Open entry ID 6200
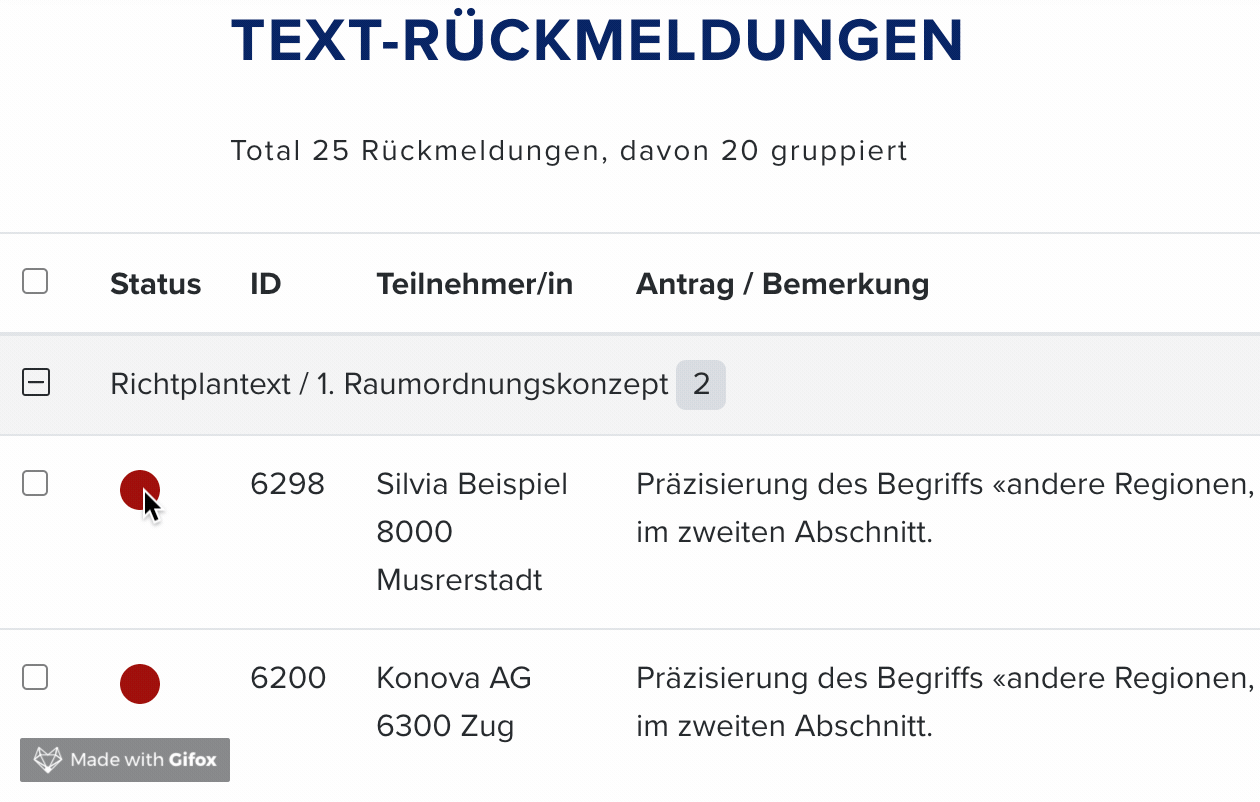 288,678
